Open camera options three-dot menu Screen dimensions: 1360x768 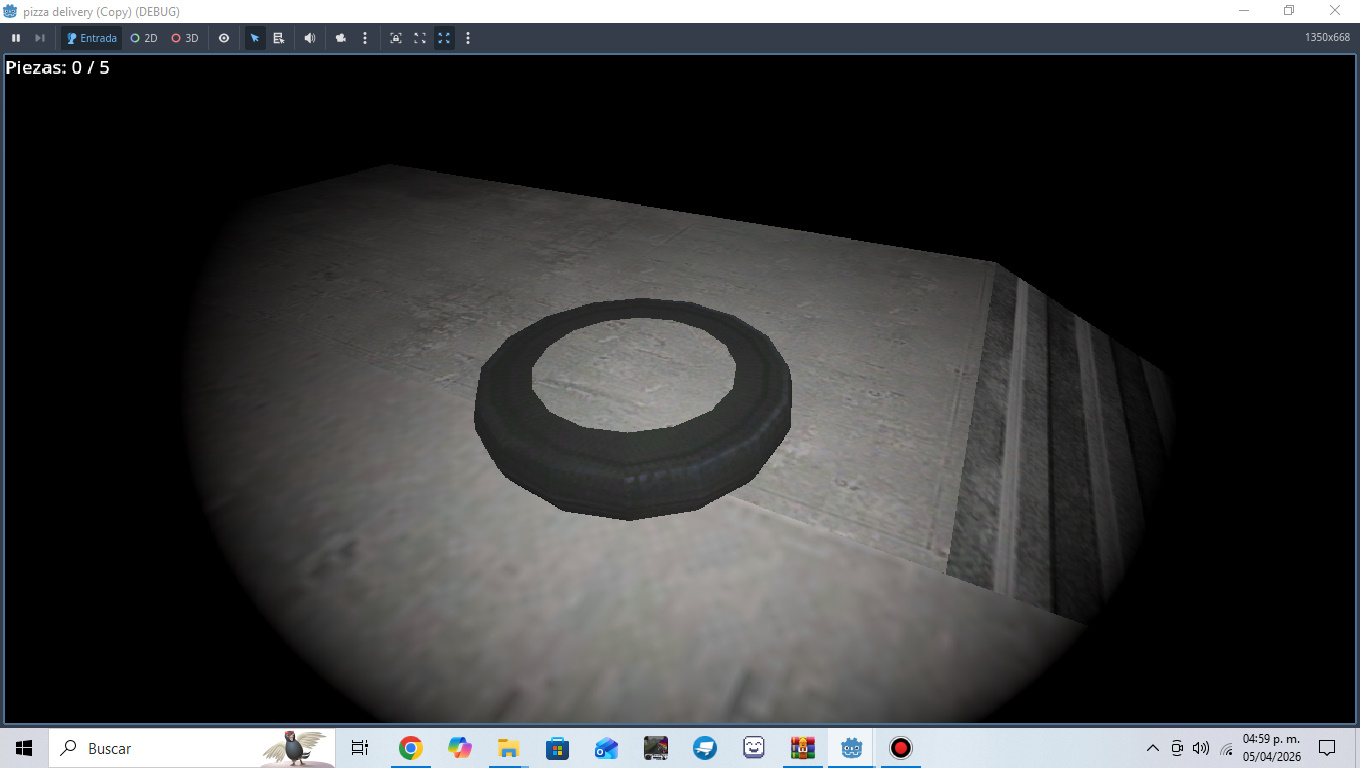365,38
